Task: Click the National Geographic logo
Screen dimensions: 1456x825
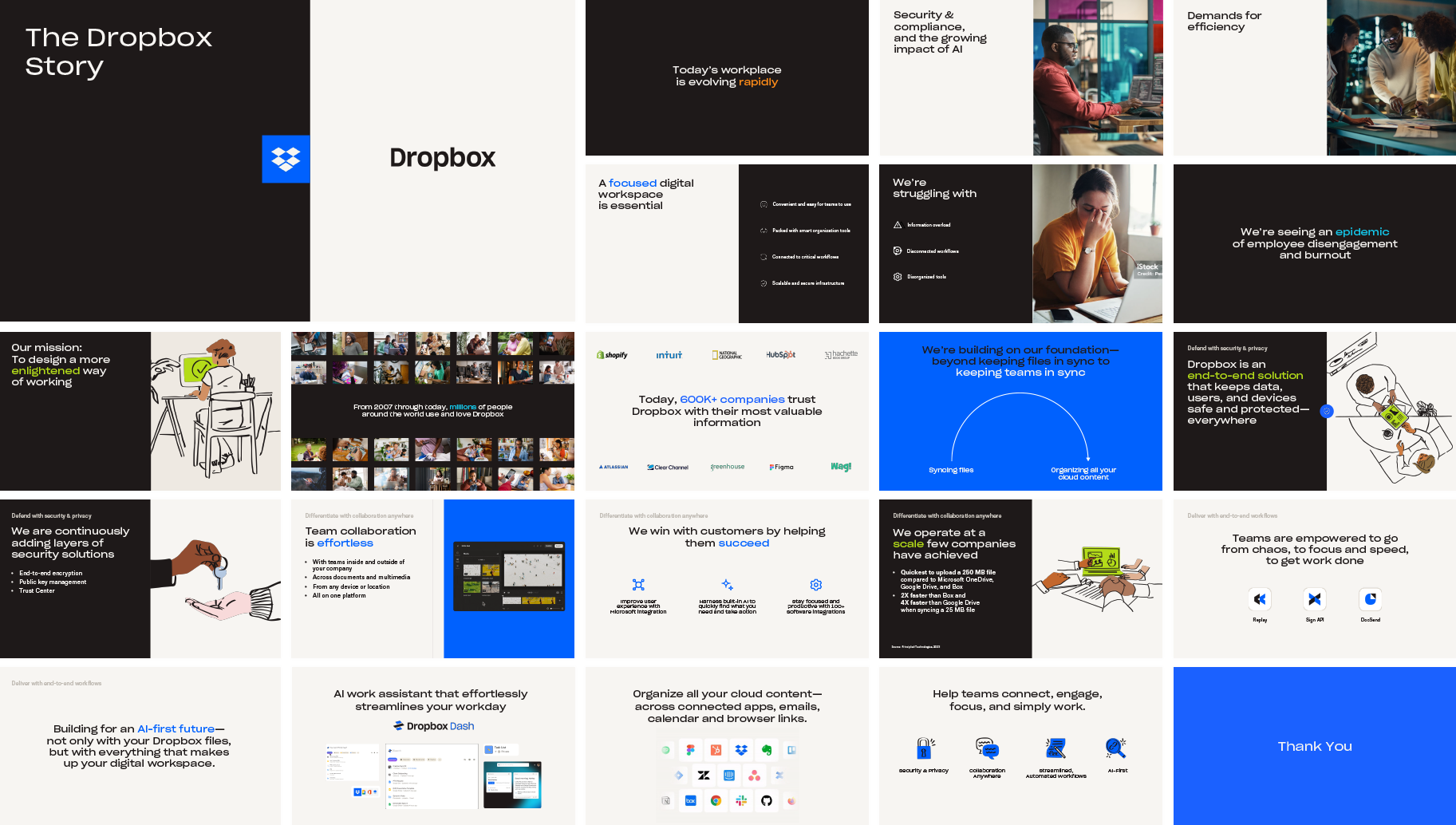Action: (x=727, y=355)
